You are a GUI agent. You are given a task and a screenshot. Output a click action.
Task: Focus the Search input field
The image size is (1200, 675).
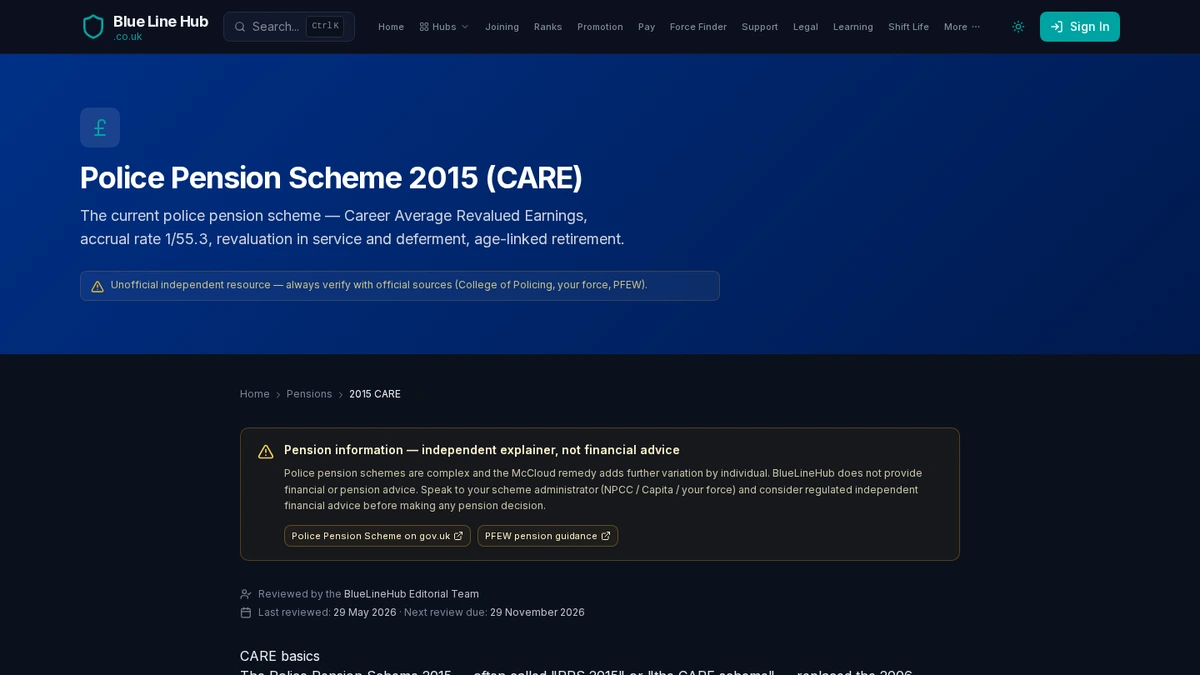pos(289,27)
